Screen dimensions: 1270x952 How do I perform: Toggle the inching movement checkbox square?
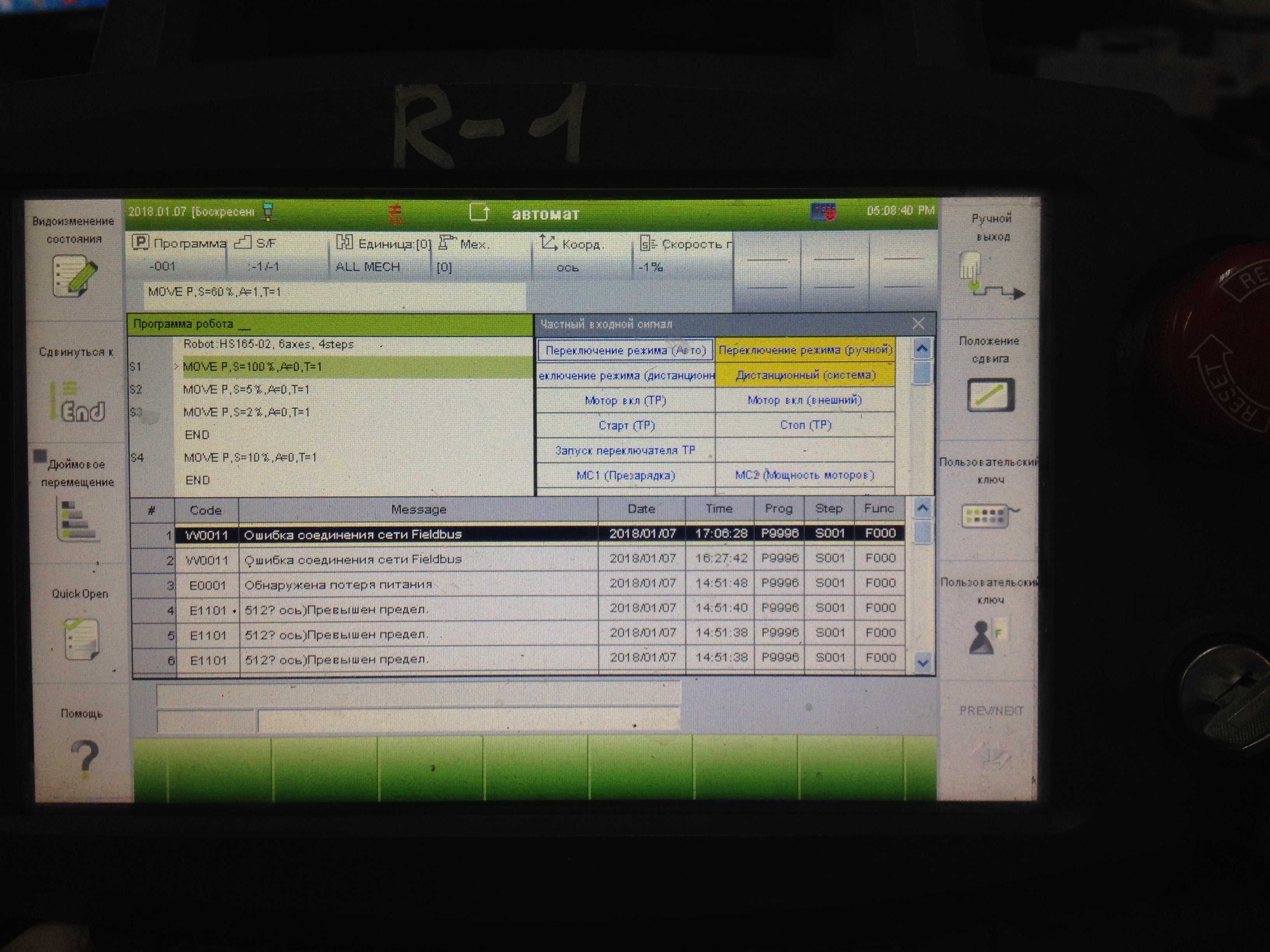pos(40,456)
